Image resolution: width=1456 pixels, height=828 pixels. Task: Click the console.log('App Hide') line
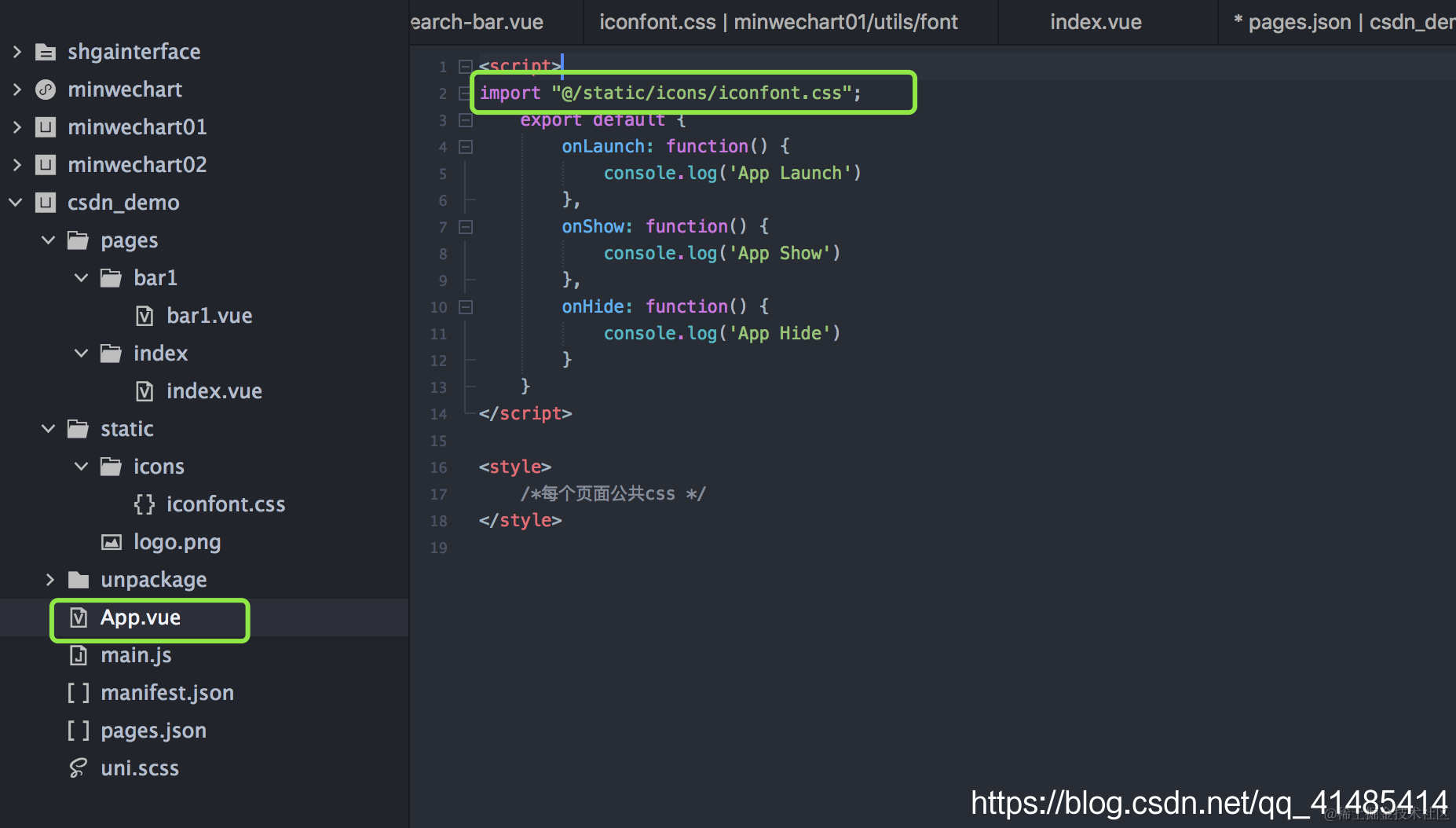pos(722,334)
